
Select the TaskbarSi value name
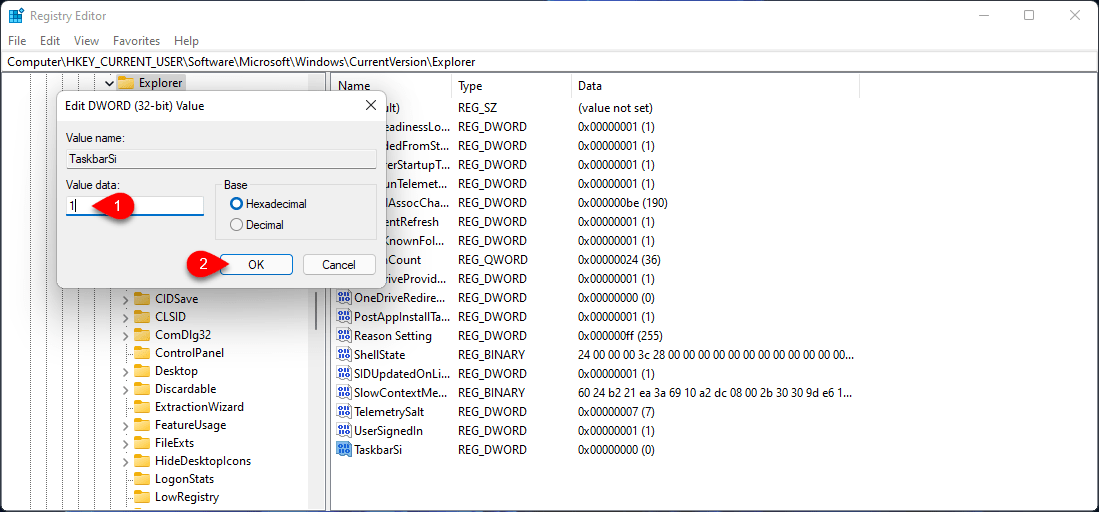tap(378, 449)
